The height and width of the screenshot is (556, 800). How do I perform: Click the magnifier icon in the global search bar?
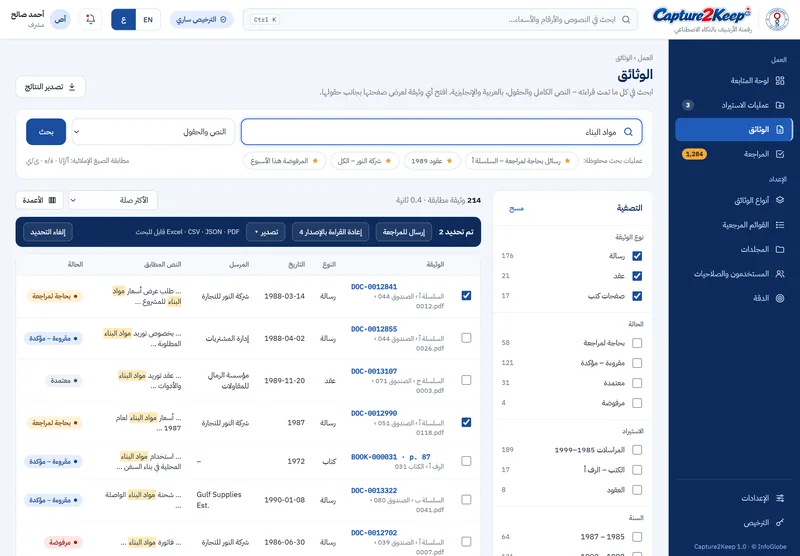626,19
